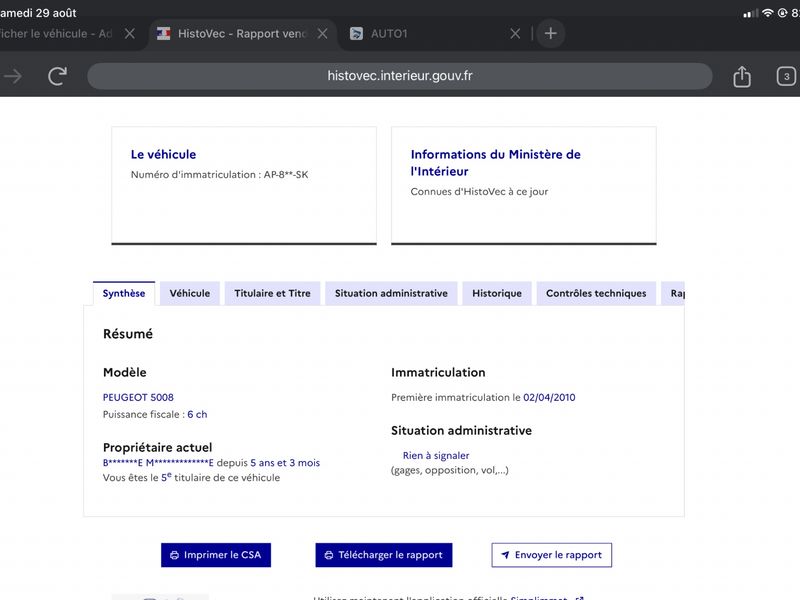The image size is (800, 600).
Task: Click the Envoyer le rapport button
Action: pos(552,555)
